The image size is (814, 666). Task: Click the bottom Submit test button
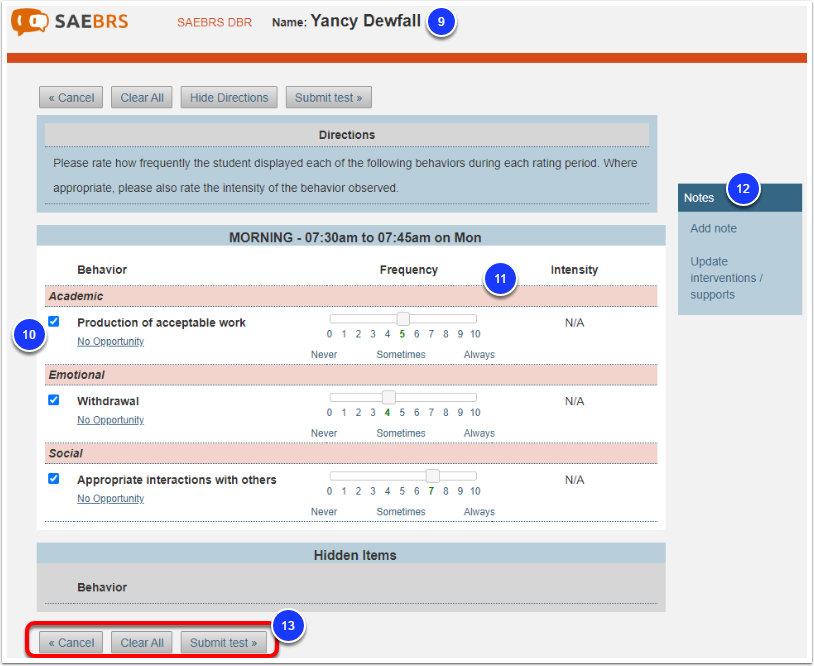pyautogui.click(x=224, y=643)
